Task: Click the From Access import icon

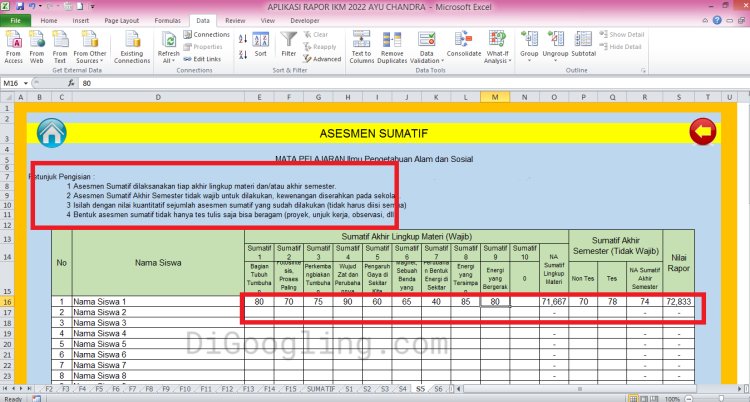Action: tap(14, 45)
